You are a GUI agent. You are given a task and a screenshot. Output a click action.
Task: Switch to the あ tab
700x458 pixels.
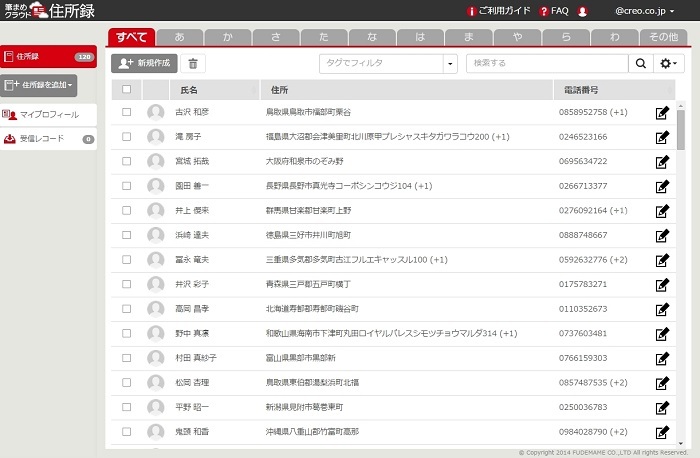180,37
